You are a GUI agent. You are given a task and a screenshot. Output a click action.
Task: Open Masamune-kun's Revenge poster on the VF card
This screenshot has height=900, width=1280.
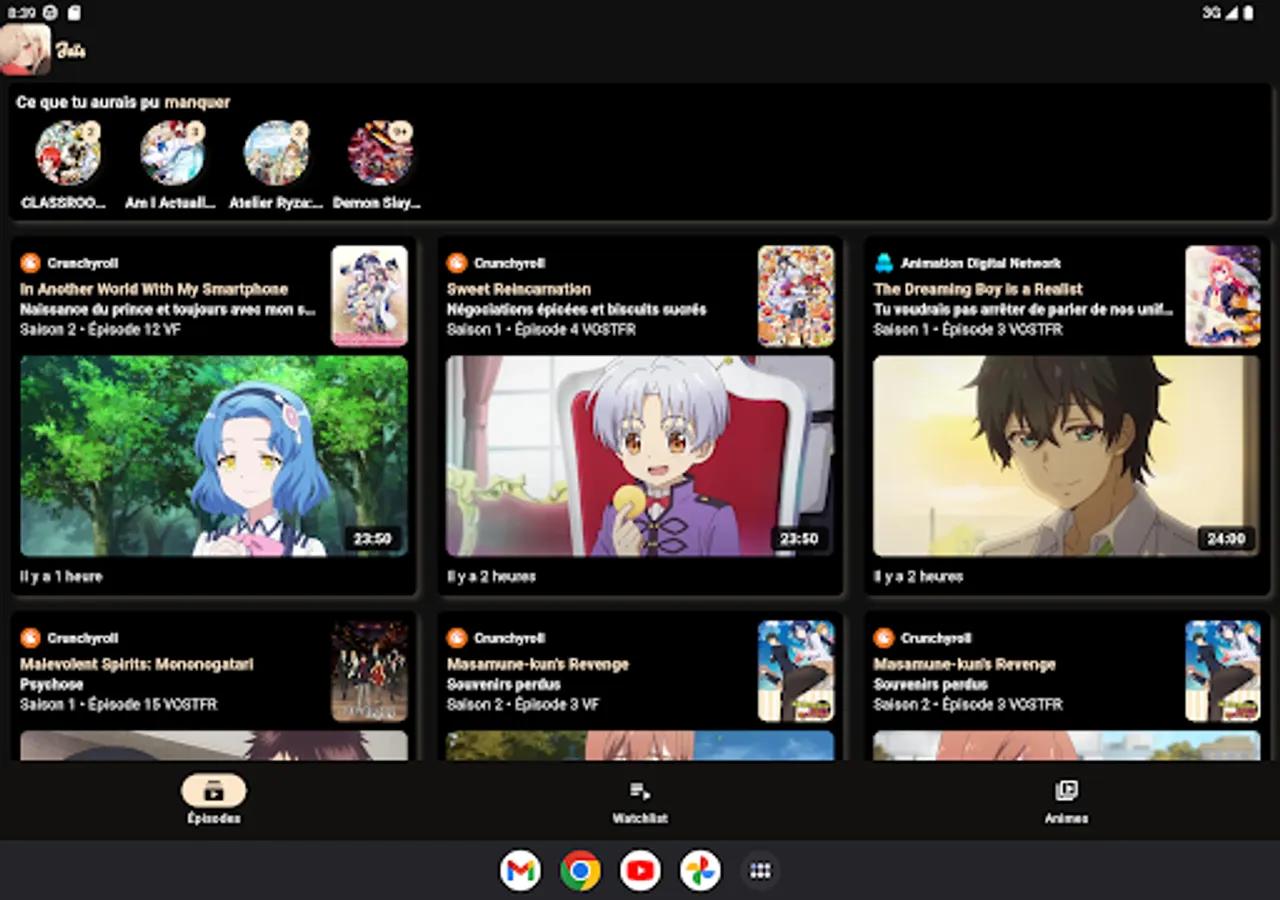[796, 671]
